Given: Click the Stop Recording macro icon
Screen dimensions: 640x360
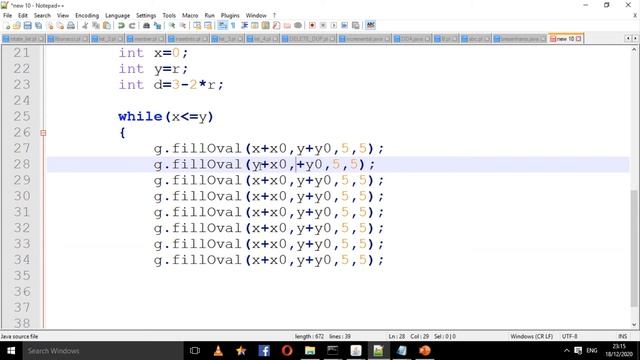Looking at the screenshot, I should coord(323,25).
